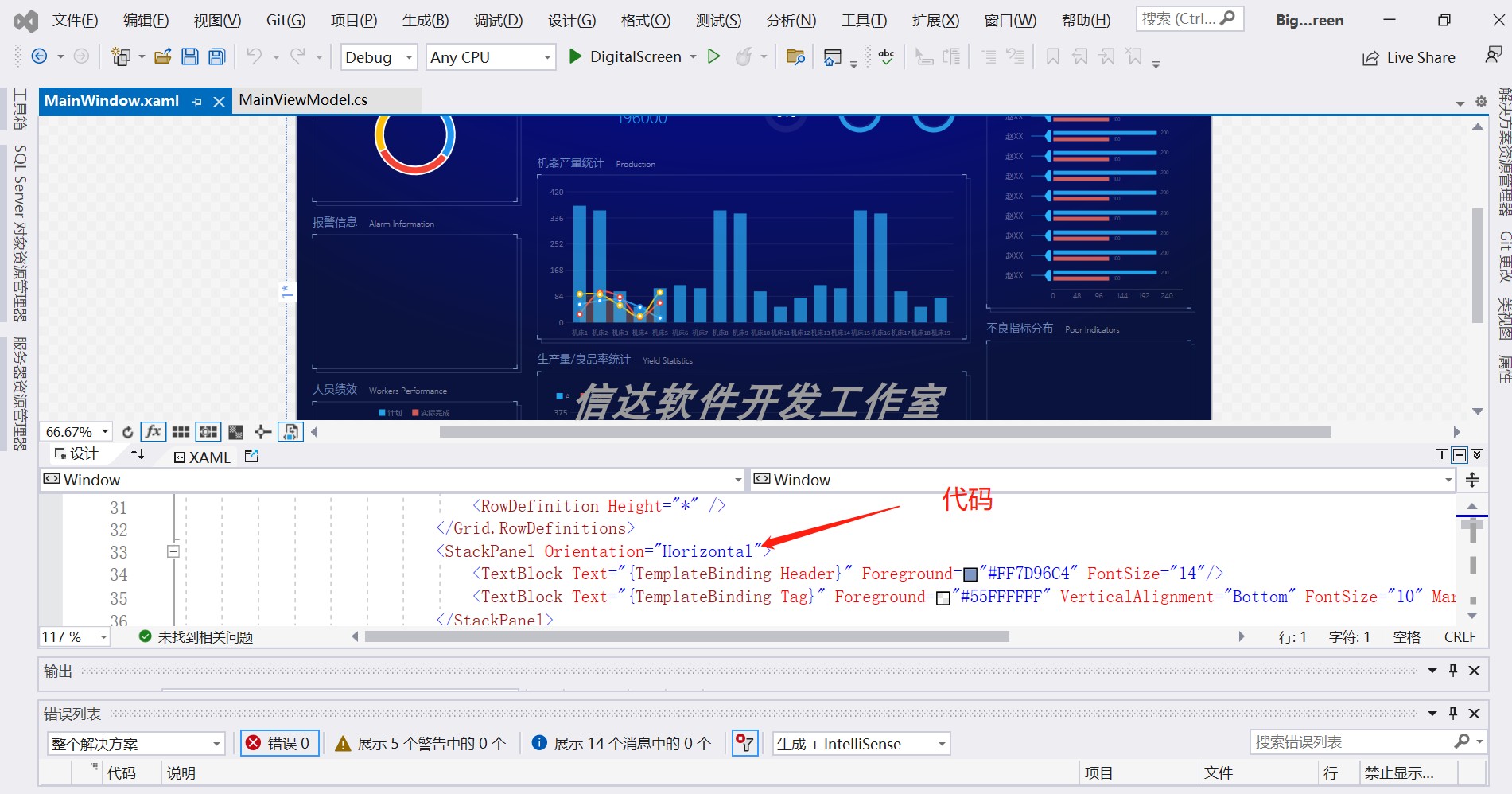Close the MainWindow.xaml tab
1512x794 pixels.
220,101
